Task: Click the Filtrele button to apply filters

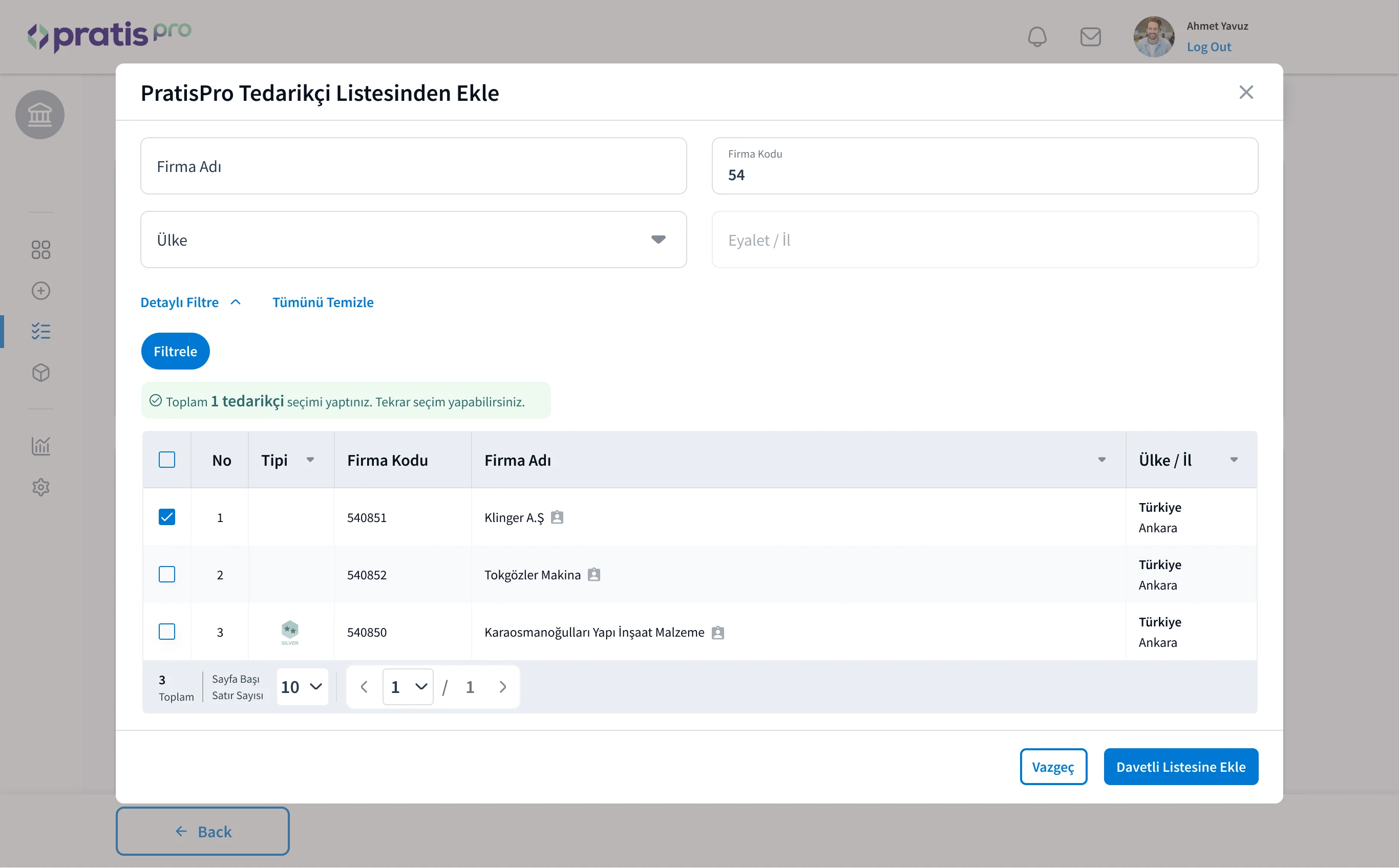Action: pos(175,351)
